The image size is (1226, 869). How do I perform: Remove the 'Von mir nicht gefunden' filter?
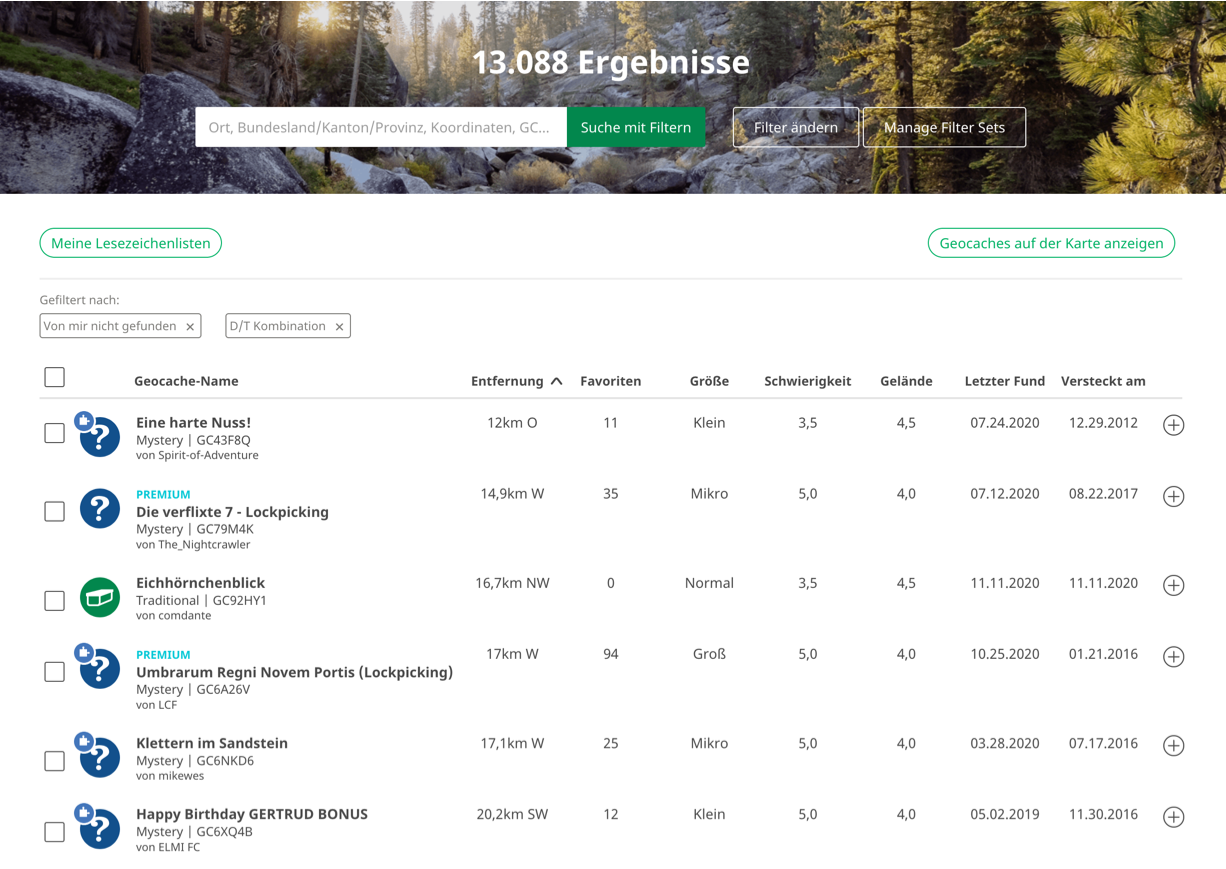pos(190,327)
